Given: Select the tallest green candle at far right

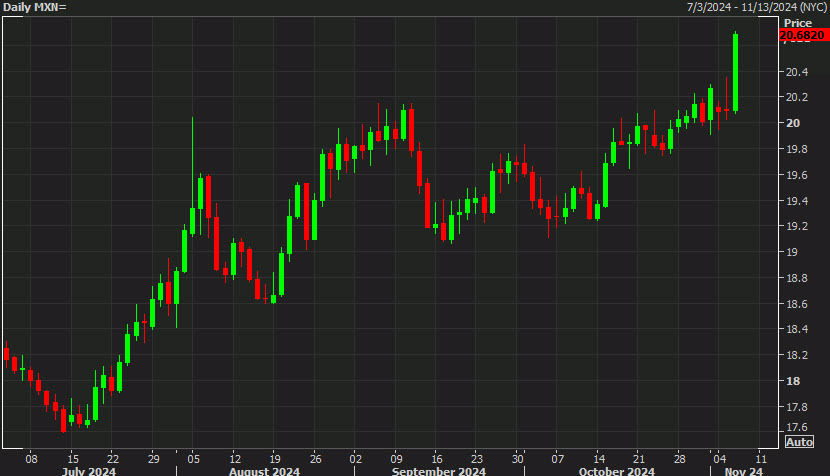Looking at the screenshot, I should 735,72.
